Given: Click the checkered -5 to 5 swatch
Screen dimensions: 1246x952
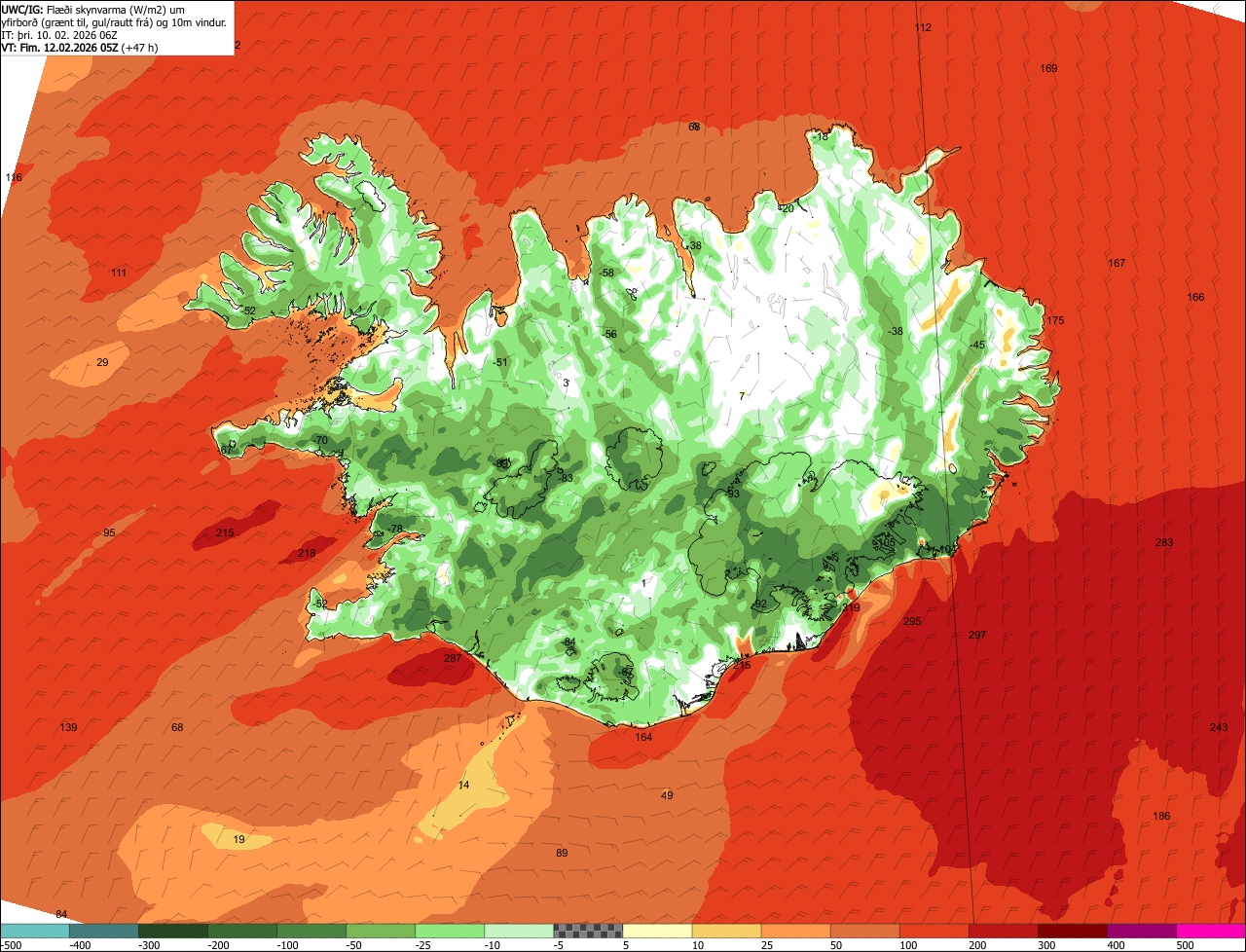Looking at the screenshot, I should click(x=588, y=930).
